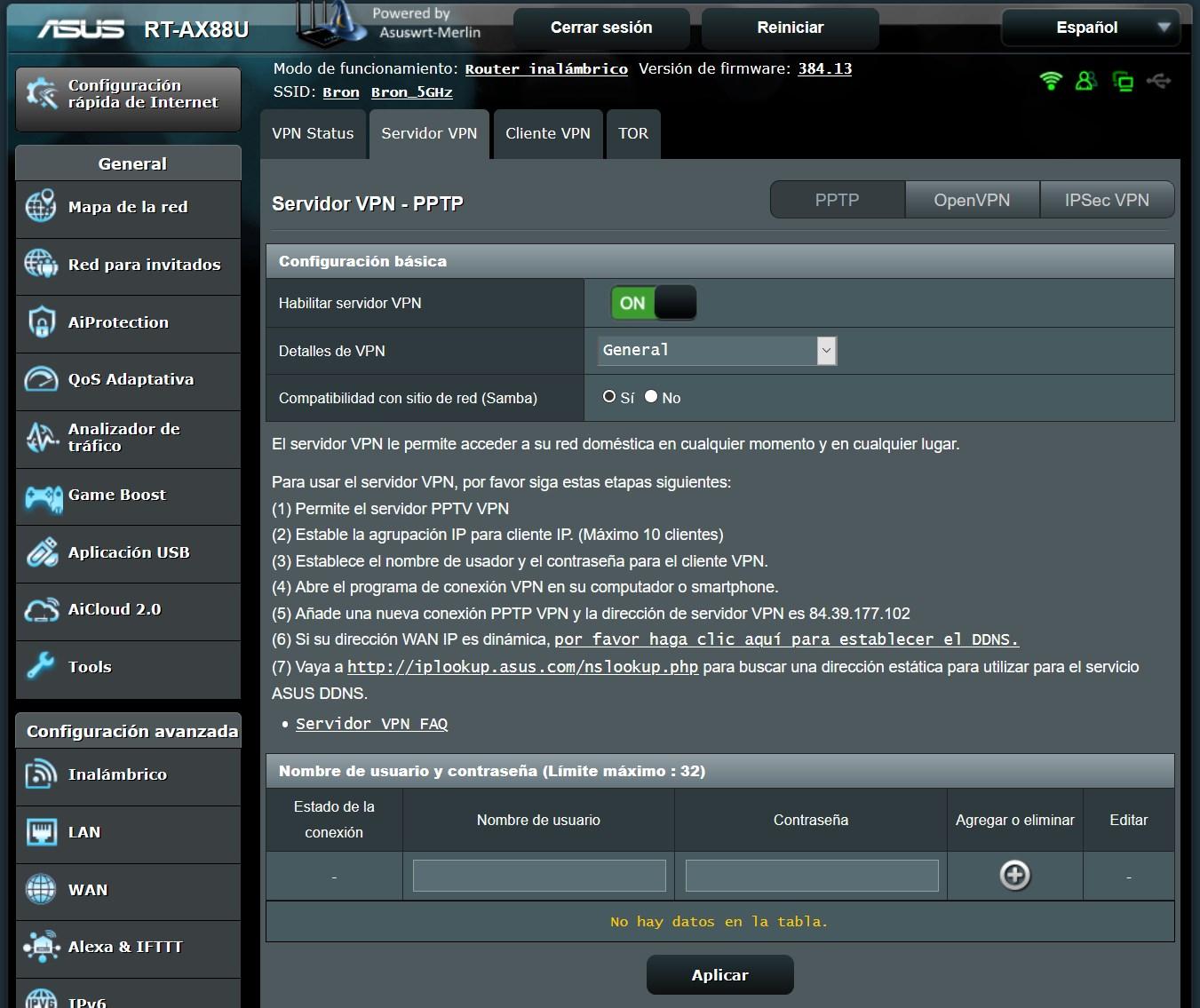1200x1008 pixels.
Task: Open firmware version 384.13 link
Action: pos(824,68)
